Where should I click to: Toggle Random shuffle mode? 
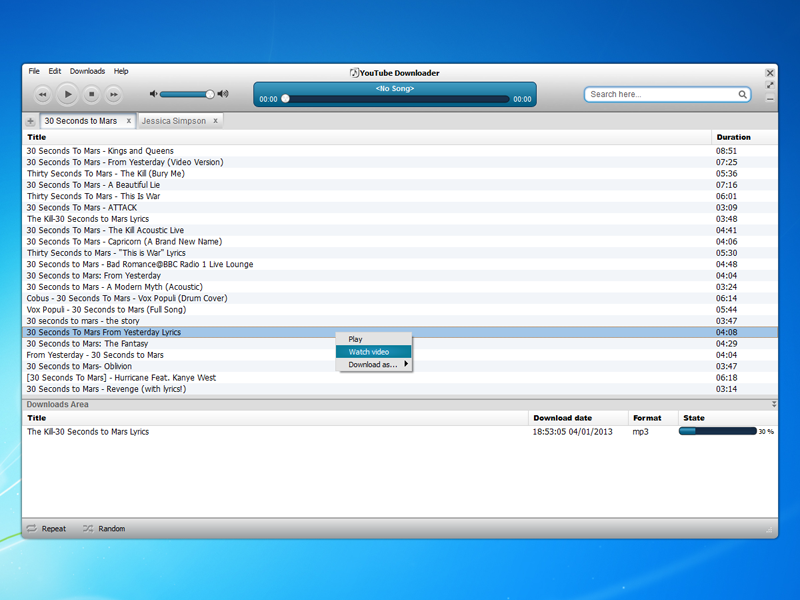click(104, 529)
